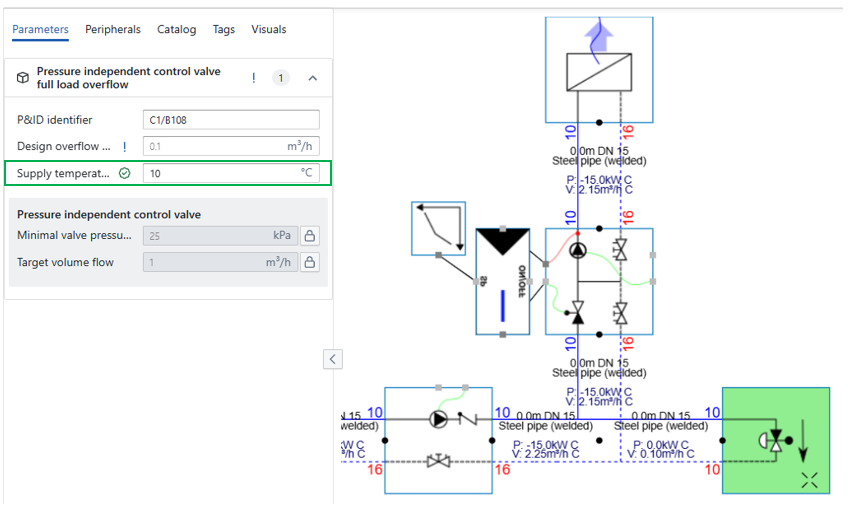Click the issue count badge showing 1

tap(281, 78)
